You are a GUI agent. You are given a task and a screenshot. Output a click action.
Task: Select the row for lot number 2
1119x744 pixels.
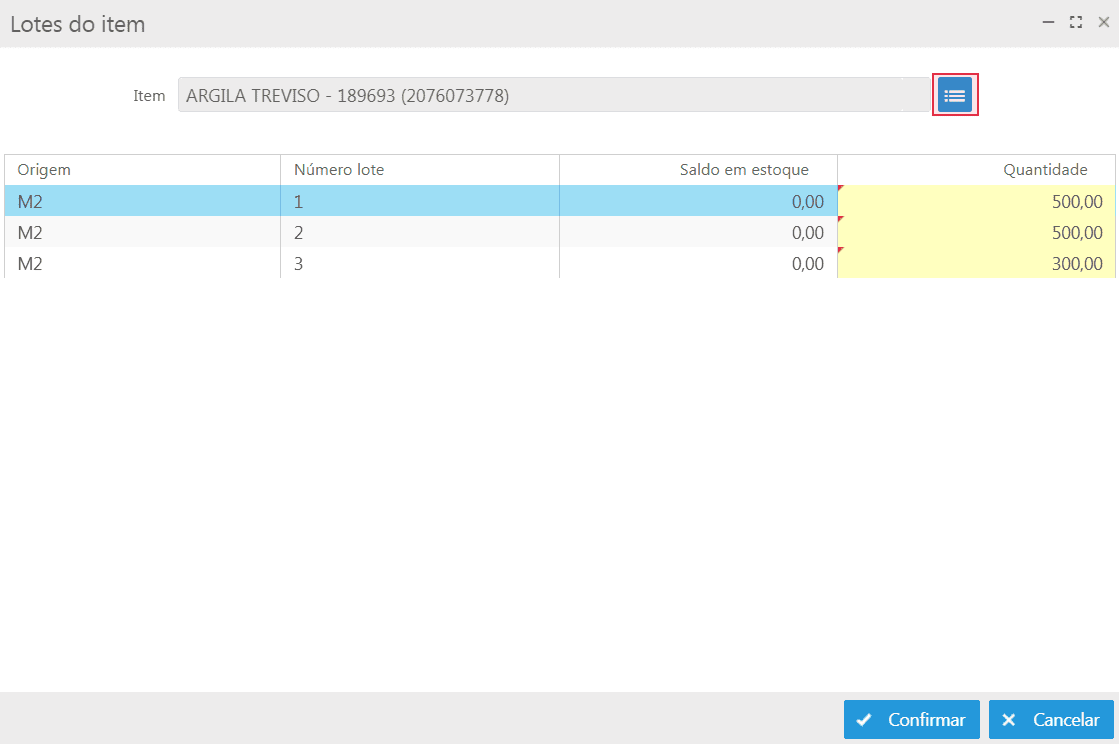tap(419, 233)
